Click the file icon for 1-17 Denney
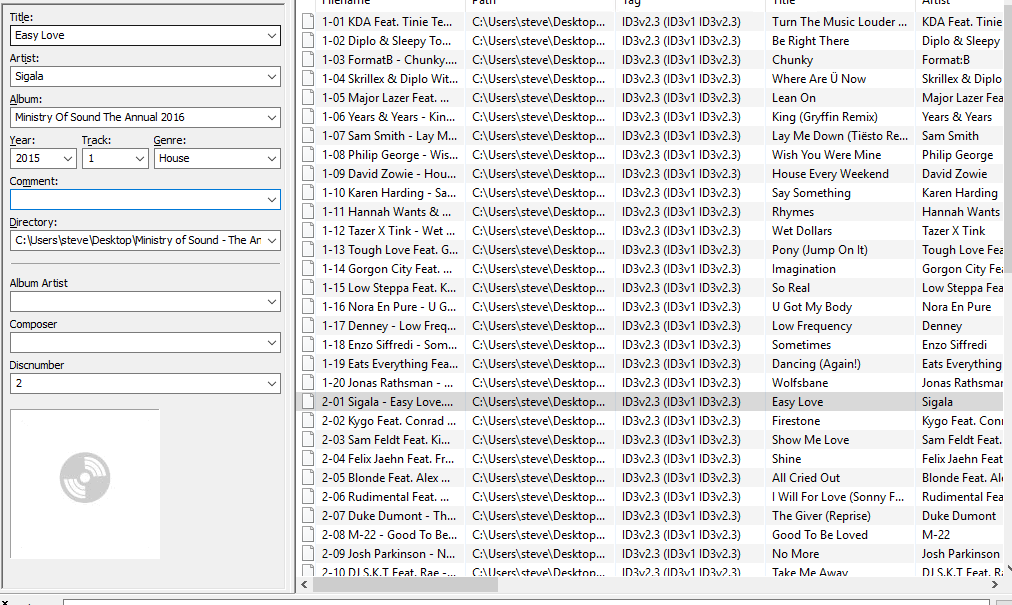Viewport: 1012px width, 605px height. pyautogui.click(x=309, y=326)
